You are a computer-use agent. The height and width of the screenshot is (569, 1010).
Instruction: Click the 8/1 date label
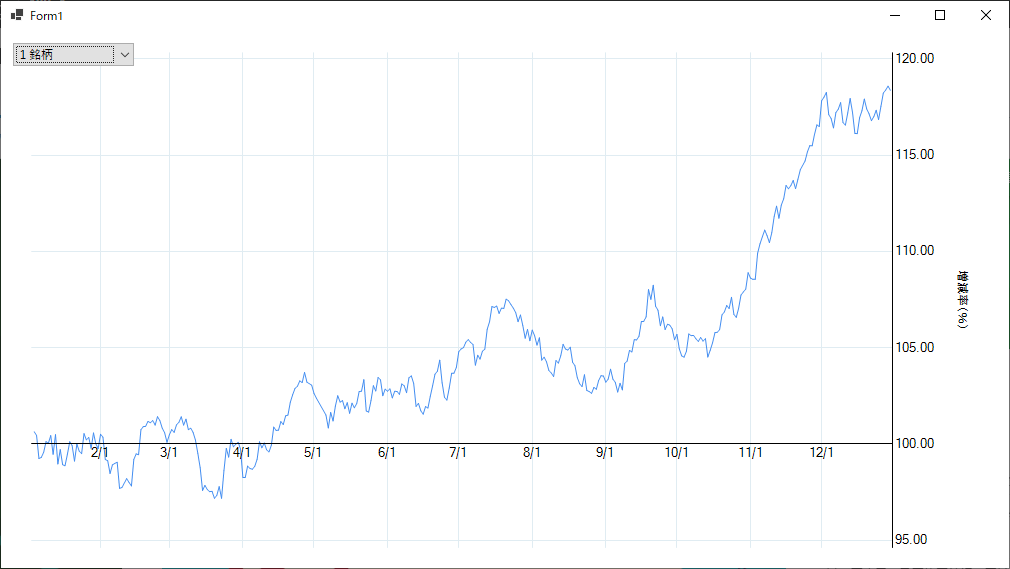tap(532, 453)
